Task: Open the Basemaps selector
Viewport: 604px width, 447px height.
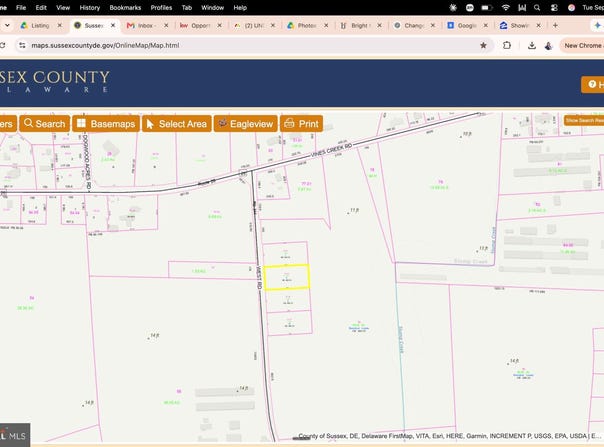Action: (x=106, y=124)
